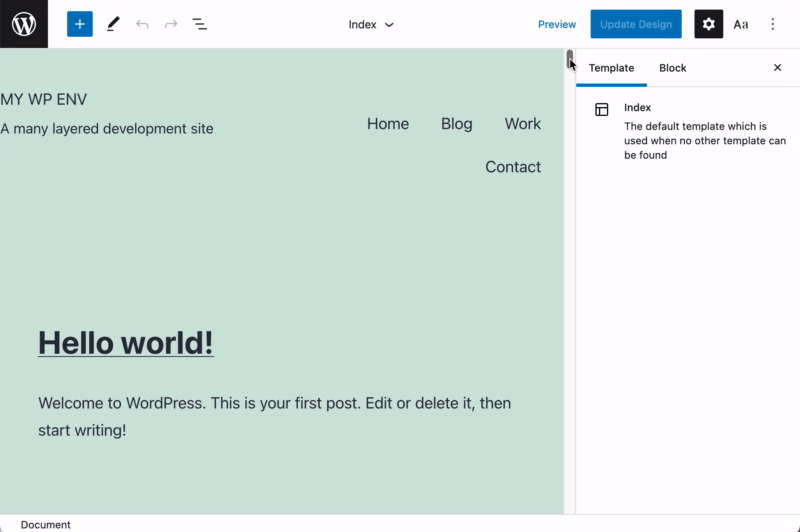This screenshot has width=800, height=532.
Task: Toggle the Settings gear sidebar
Action: 708,24
